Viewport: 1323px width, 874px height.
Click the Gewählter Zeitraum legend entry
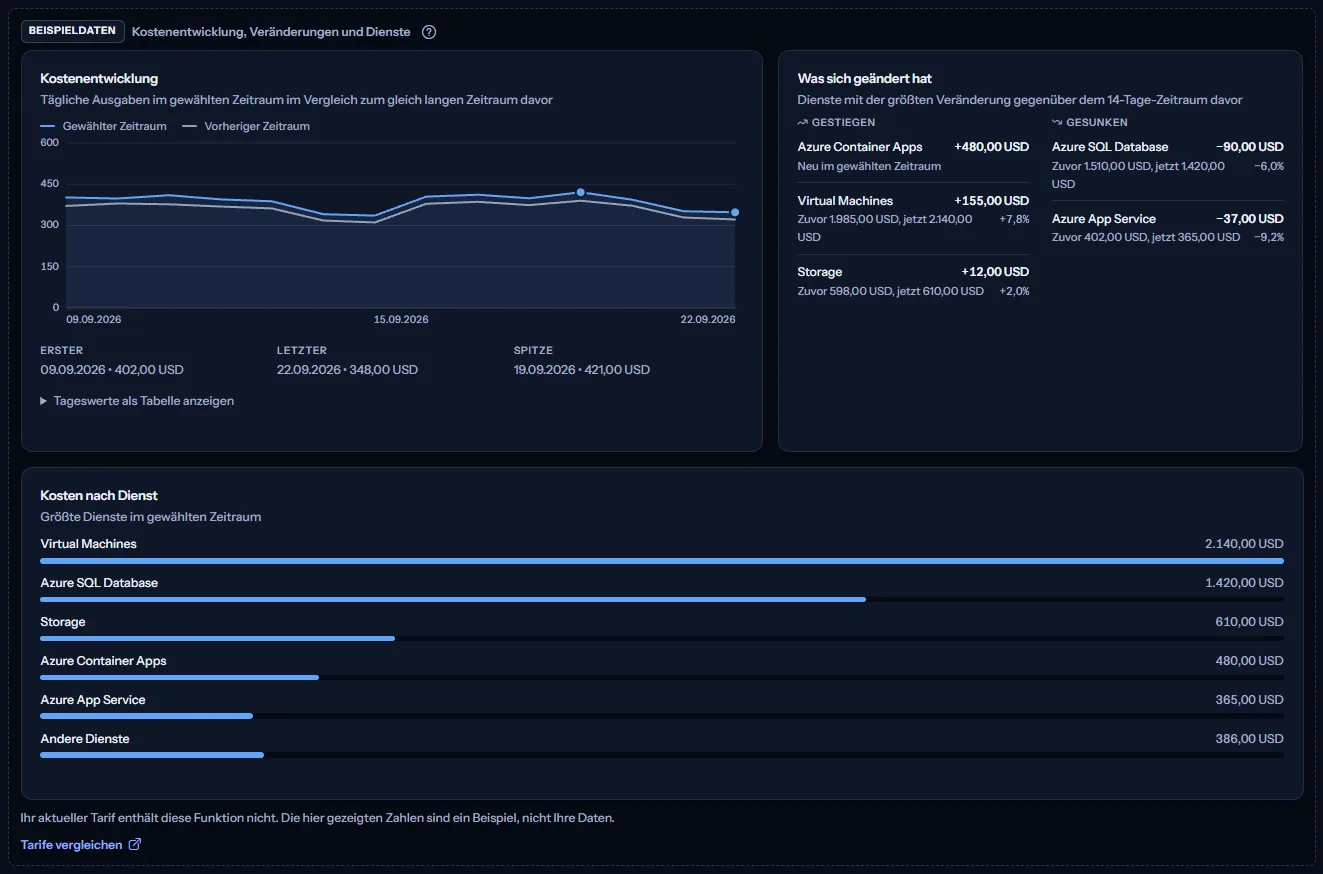tap(104, 127)
